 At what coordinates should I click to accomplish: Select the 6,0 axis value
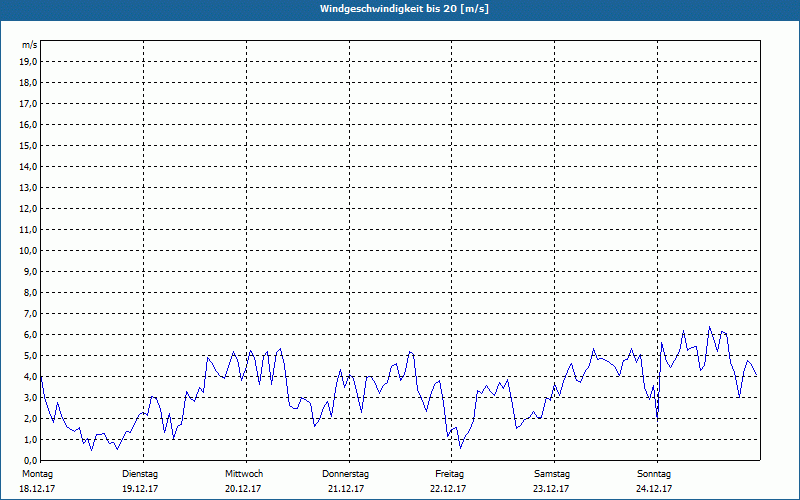pos(30,335)
